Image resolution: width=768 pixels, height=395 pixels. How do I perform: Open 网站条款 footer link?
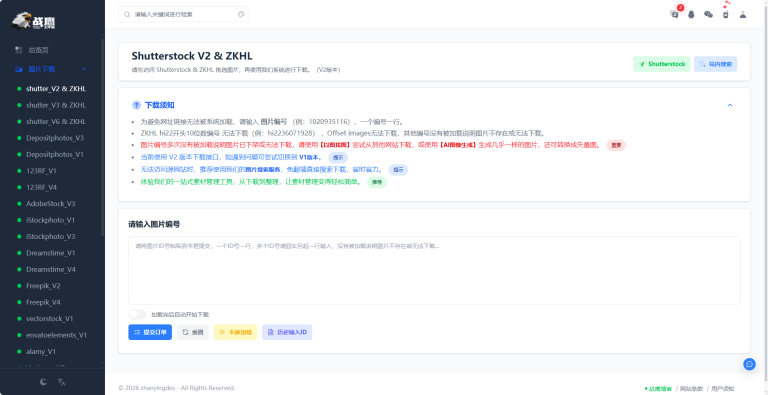691,388
